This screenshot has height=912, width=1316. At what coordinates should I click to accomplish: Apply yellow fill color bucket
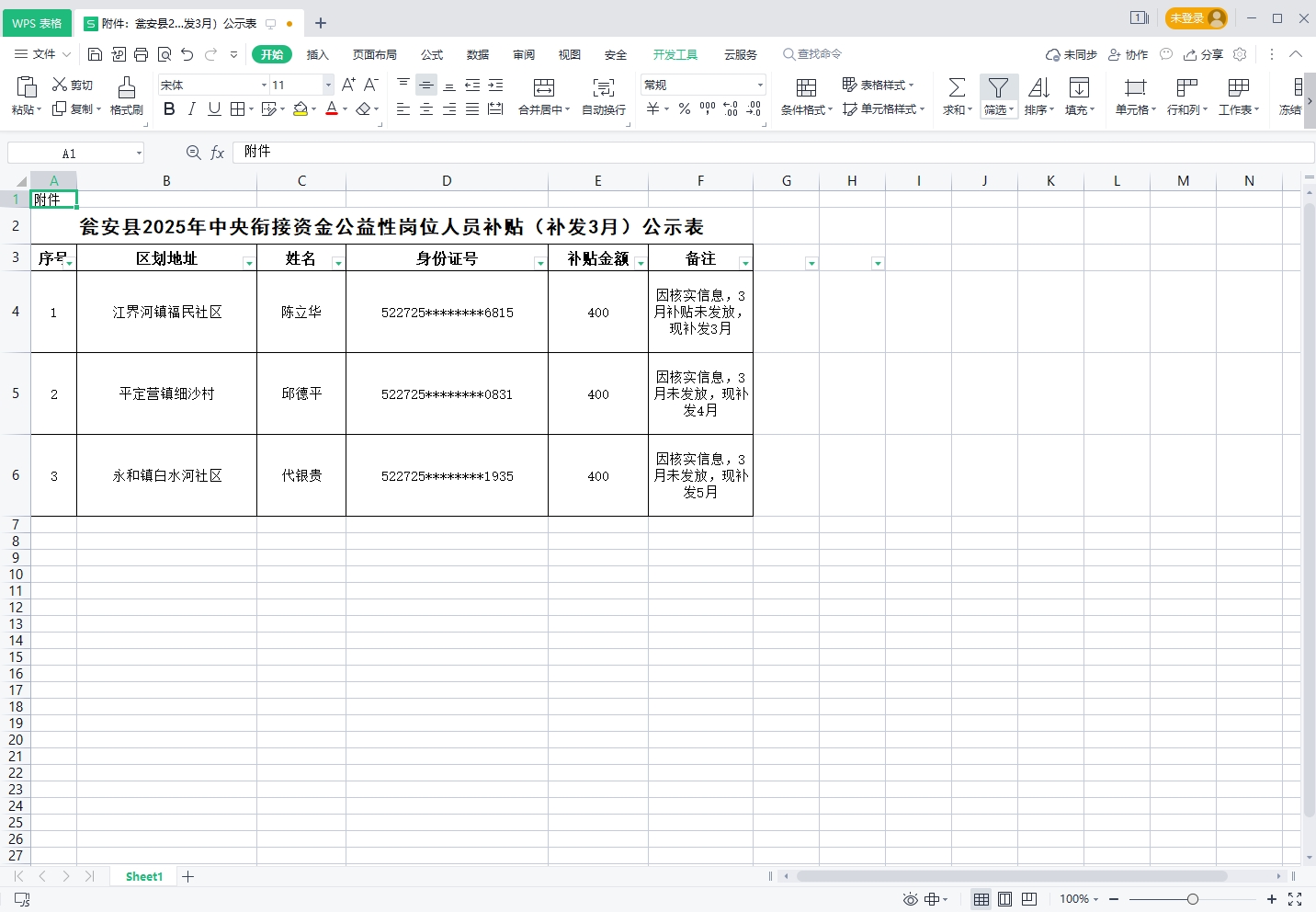point(301,108)
